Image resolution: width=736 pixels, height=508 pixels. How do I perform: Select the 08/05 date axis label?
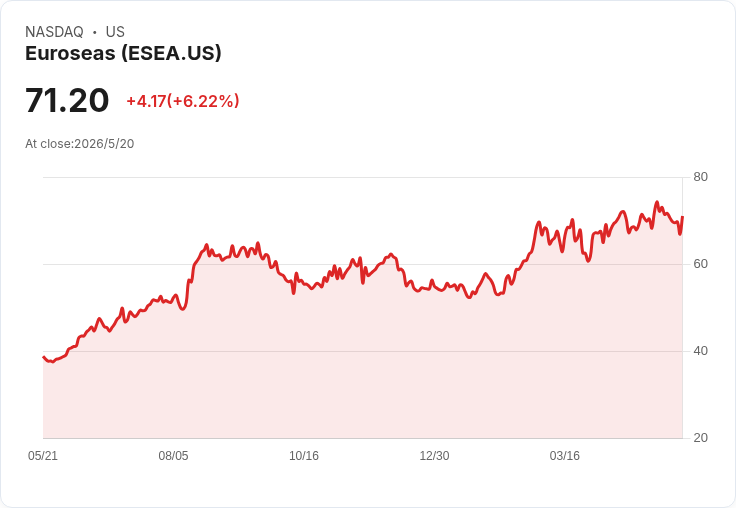click(173, 456)
